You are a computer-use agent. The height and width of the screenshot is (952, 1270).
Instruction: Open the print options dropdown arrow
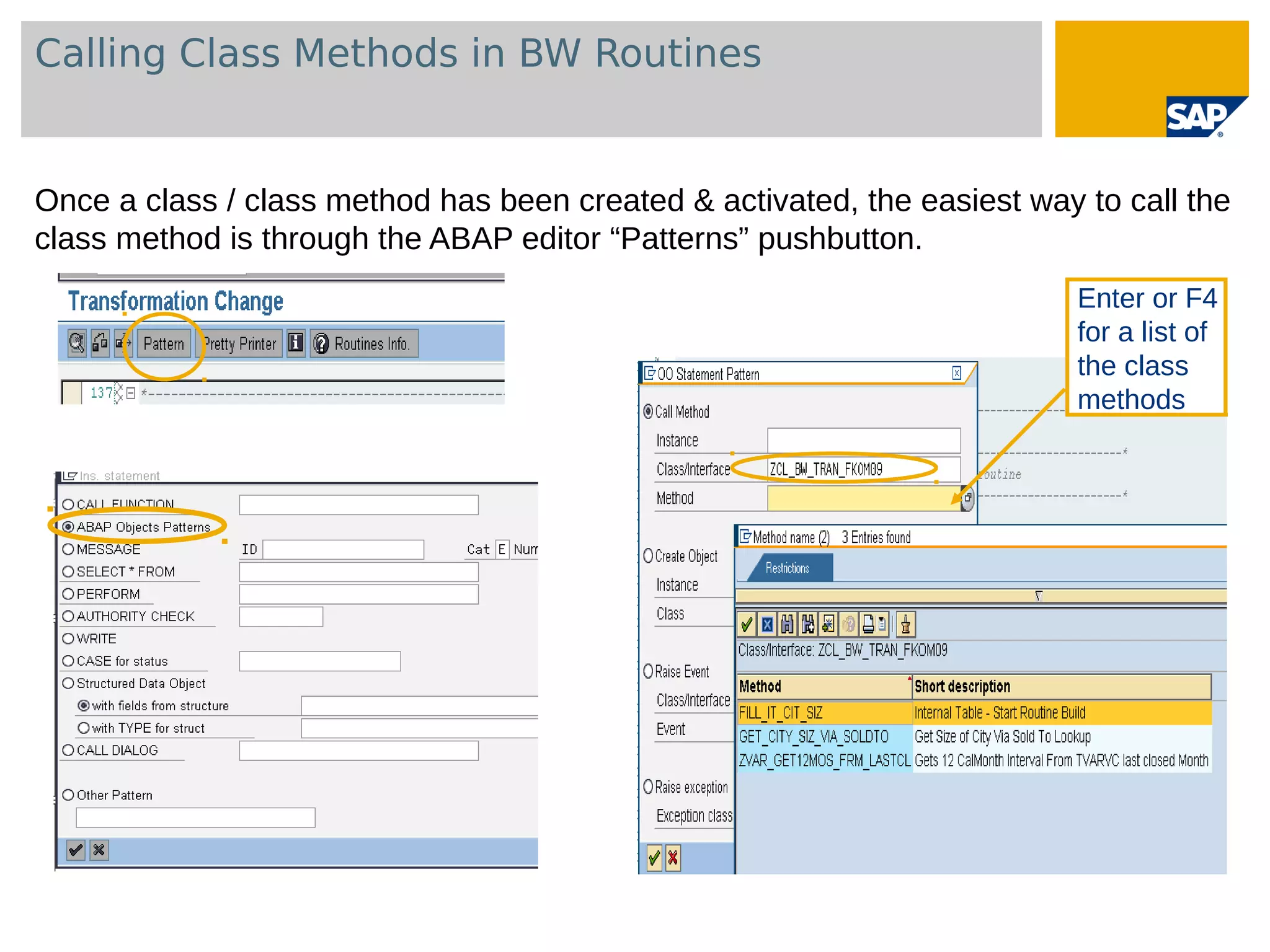pos(882,624)
